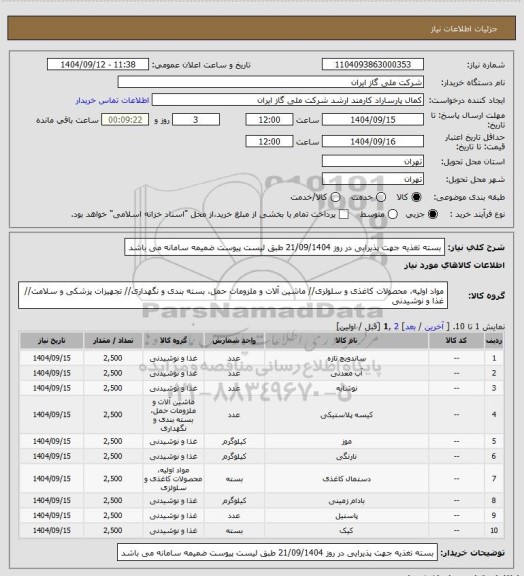Click the بعد pagination link
Viewport: 524px width, 576px height.
click(x=410, y=327)
